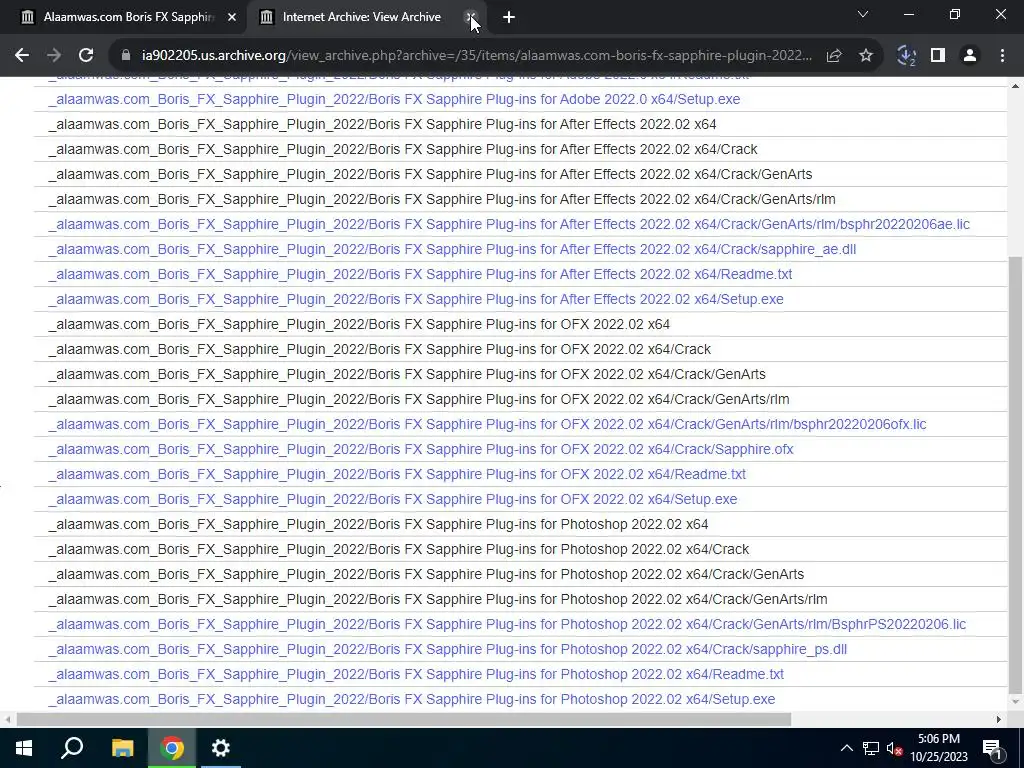
Task: Toggle the browser side panel
Action: tap(938, 56)
